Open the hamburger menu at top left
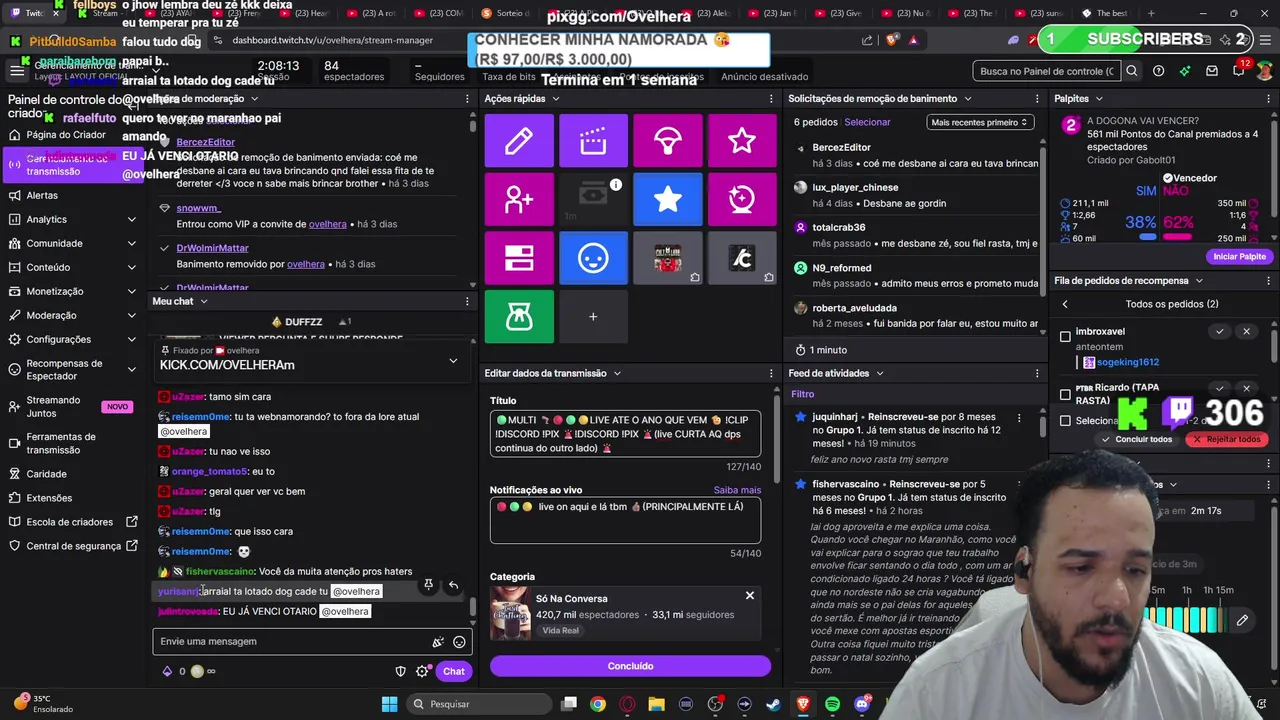 17,71
